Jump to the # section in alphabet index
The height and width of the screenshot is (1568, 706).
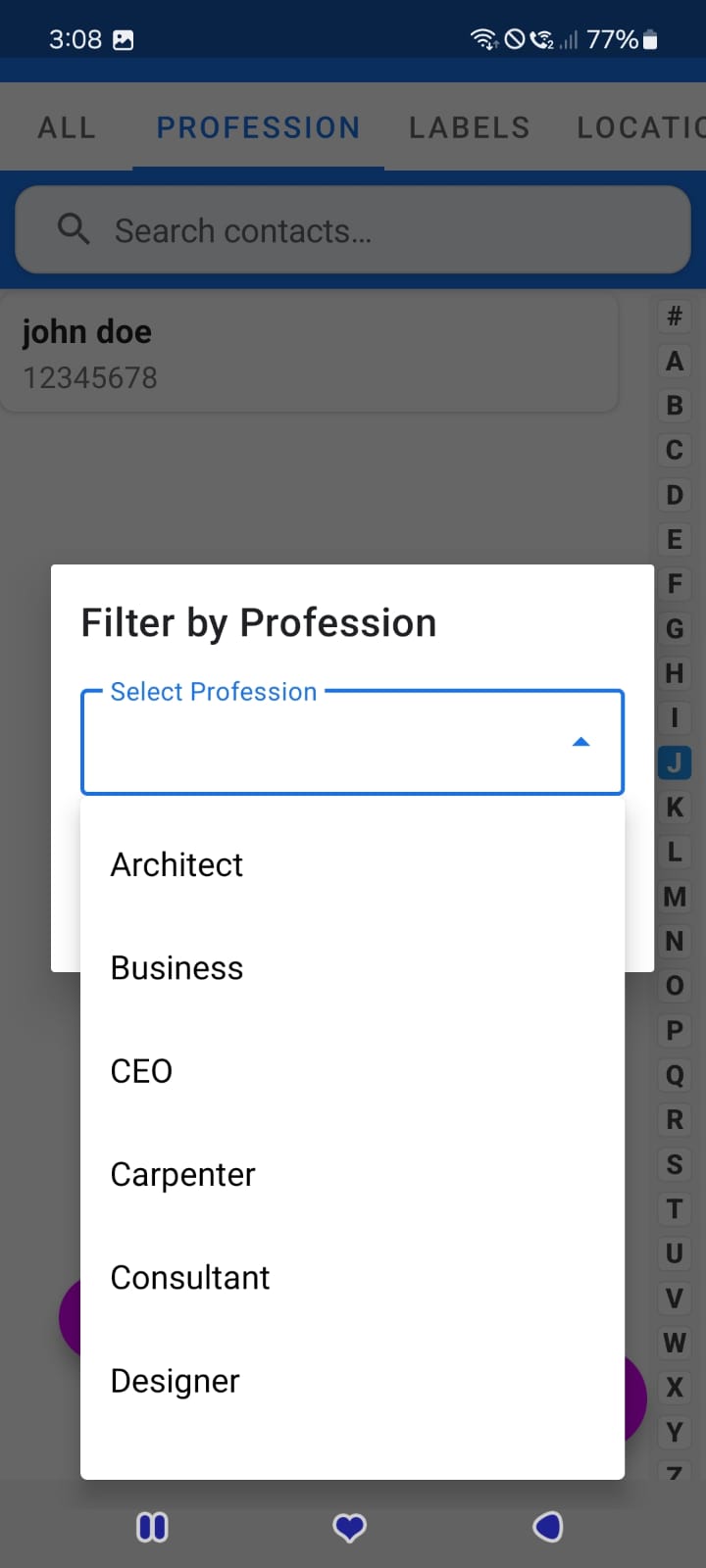coord(674,316)
